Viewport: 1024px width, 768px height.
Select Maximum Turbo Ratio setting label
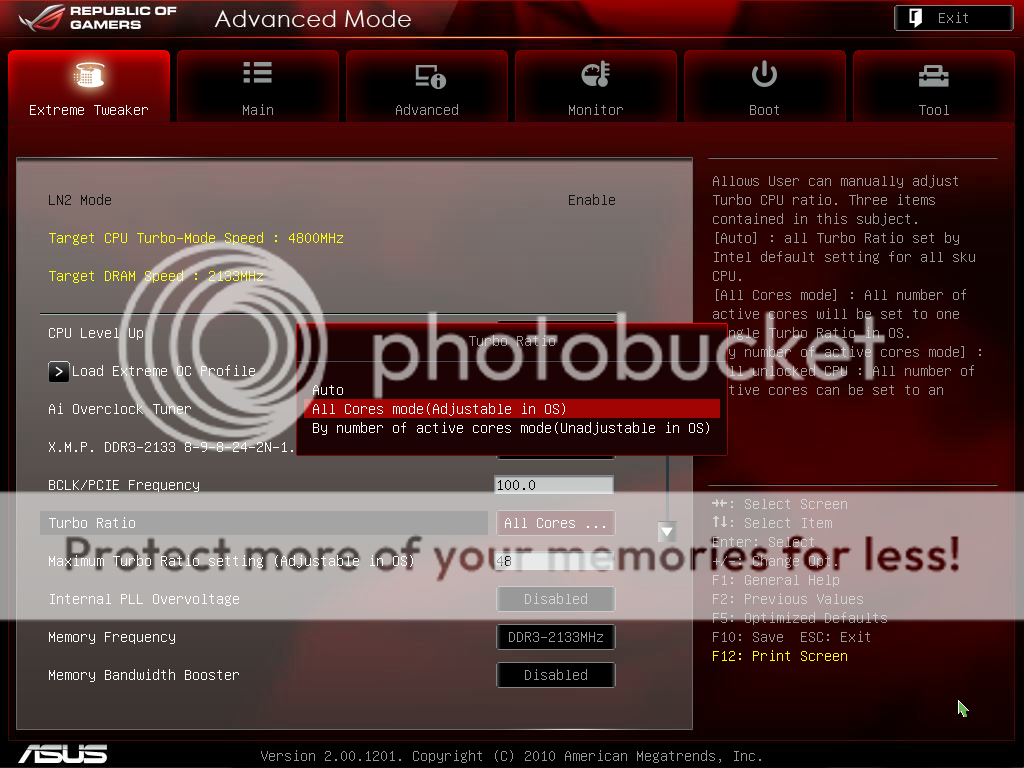coord(231,561)
